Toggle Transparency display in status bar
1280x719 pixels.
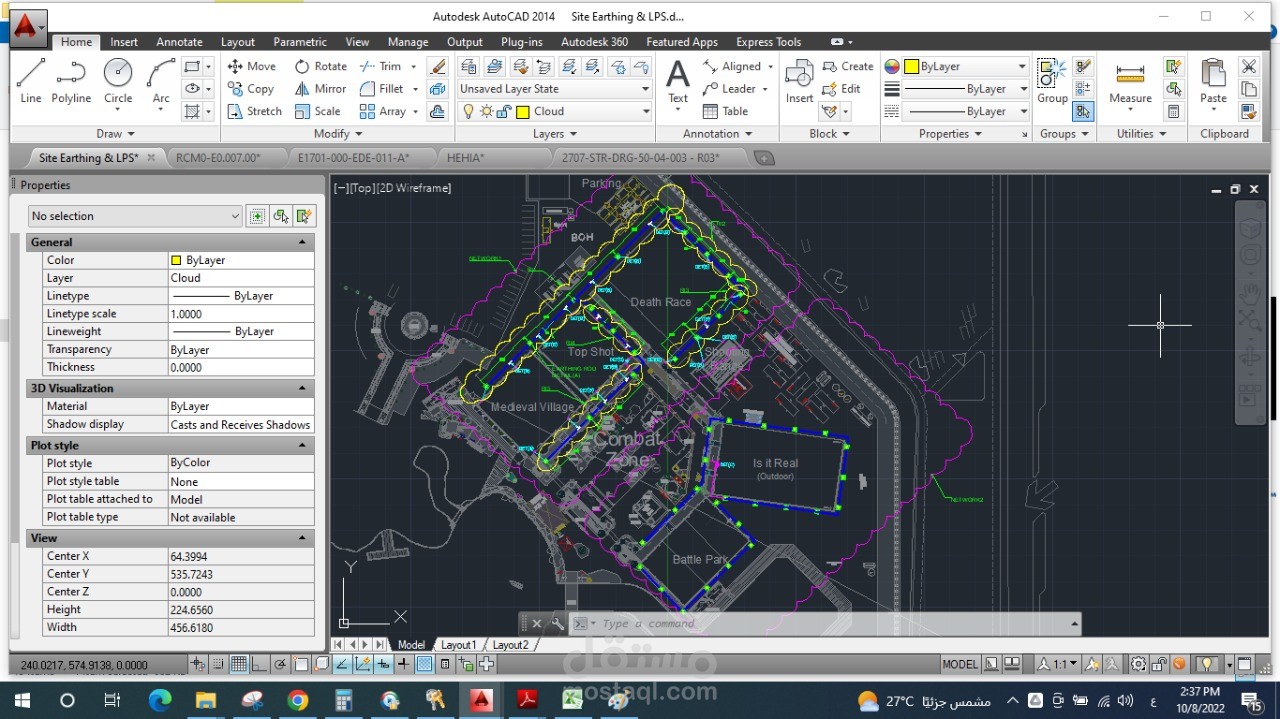coord(424,664)
